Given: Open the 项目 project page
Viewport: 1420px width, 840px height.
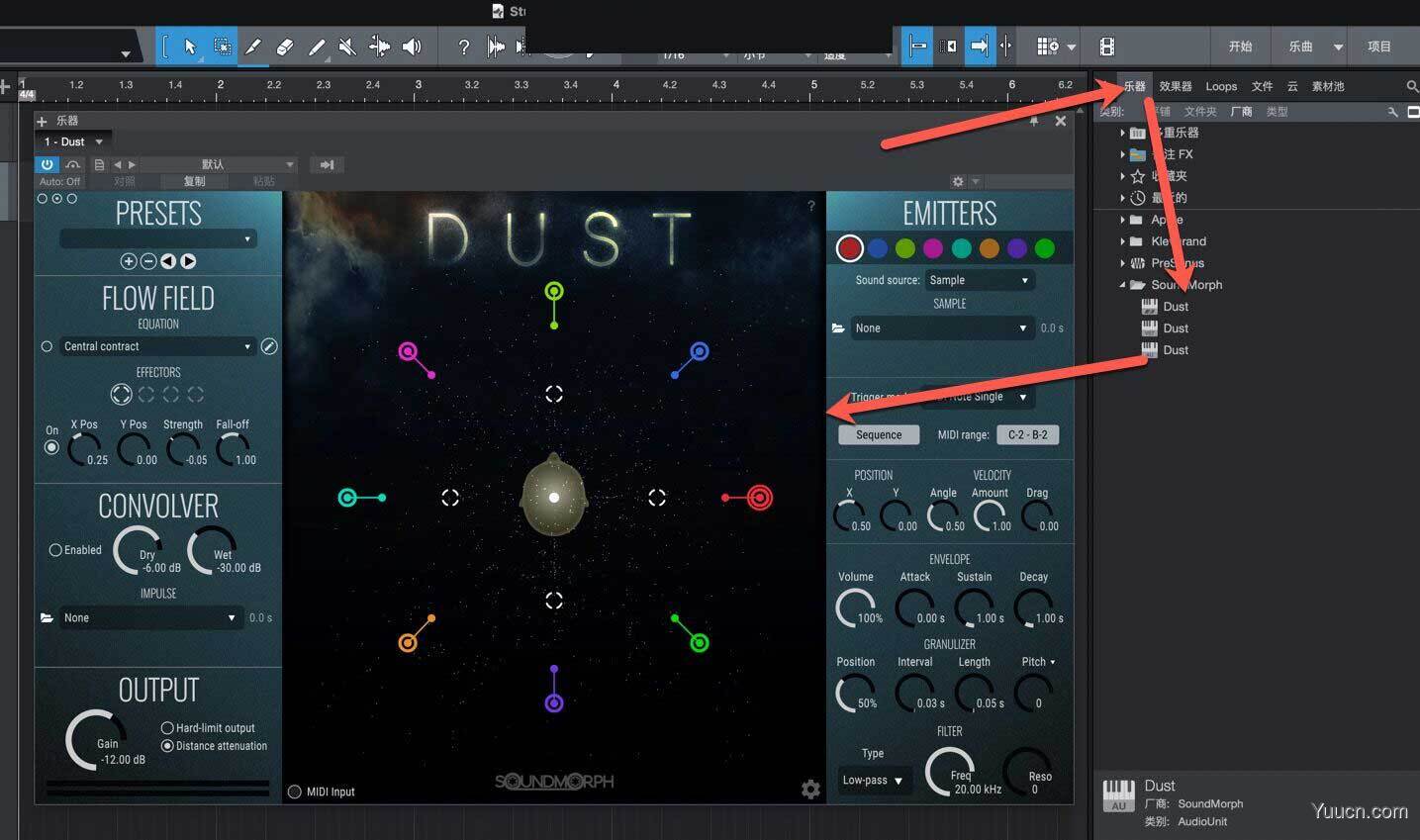Looking at the screenshot, I should (x=1378, y=47).
